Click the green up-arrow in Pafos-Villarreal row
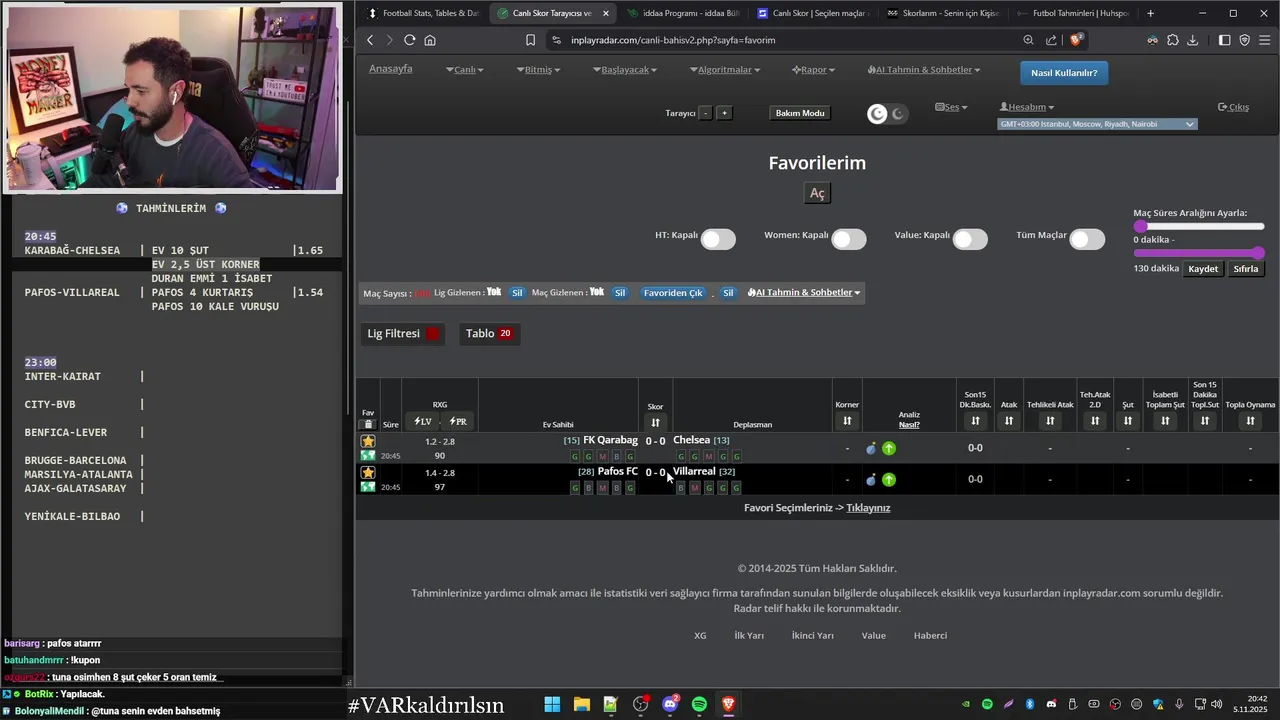 coord(889,480)
